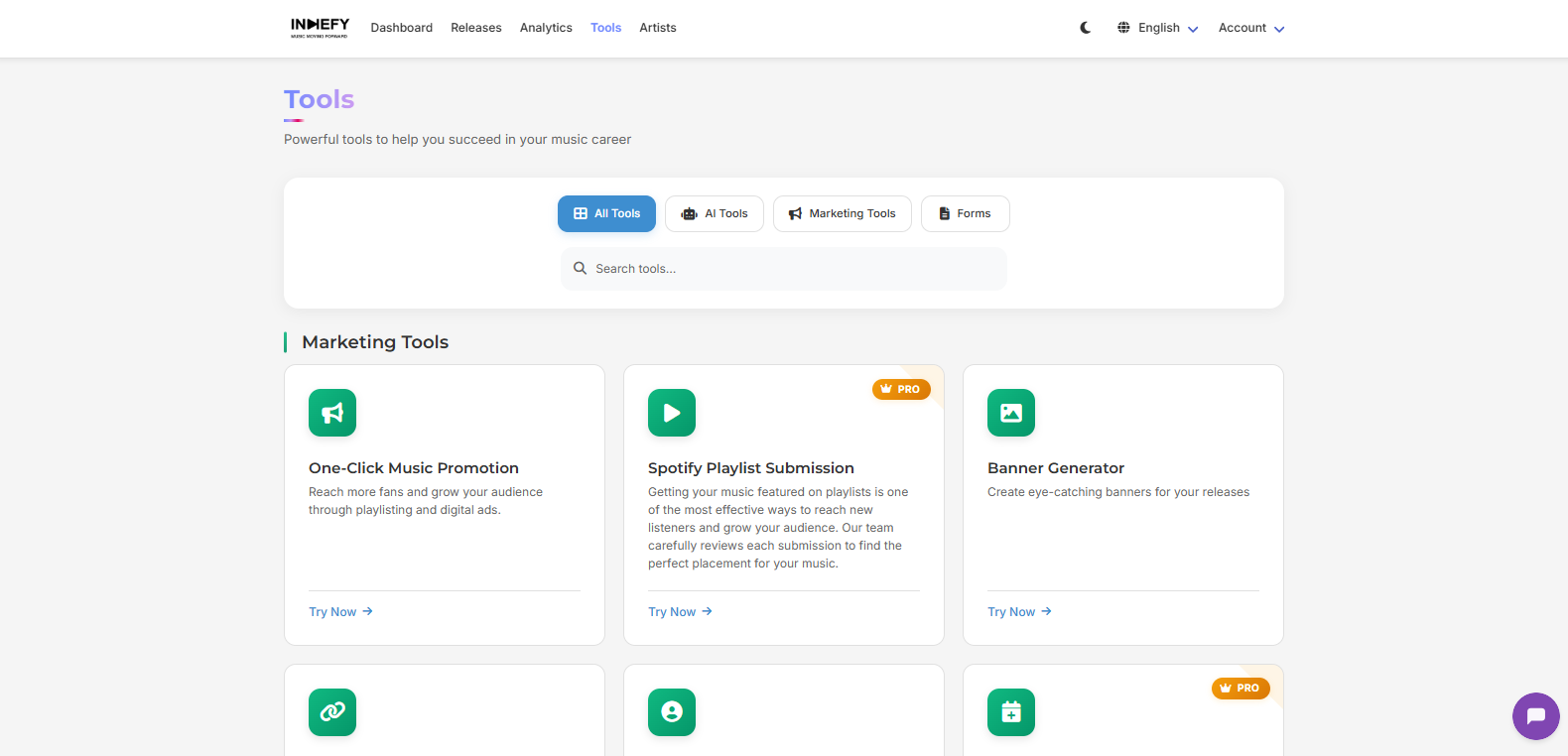Click the green user profile tool icon

pos(672,712)
